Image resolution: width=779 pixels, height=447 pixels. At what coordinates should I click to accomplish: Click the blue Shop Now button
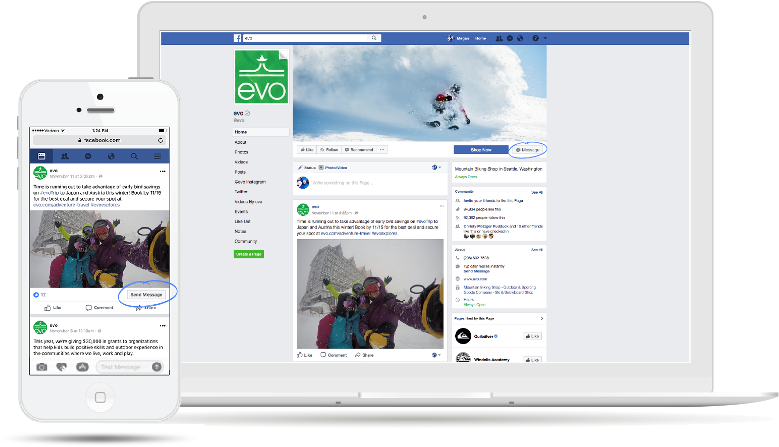coord(481,149)
